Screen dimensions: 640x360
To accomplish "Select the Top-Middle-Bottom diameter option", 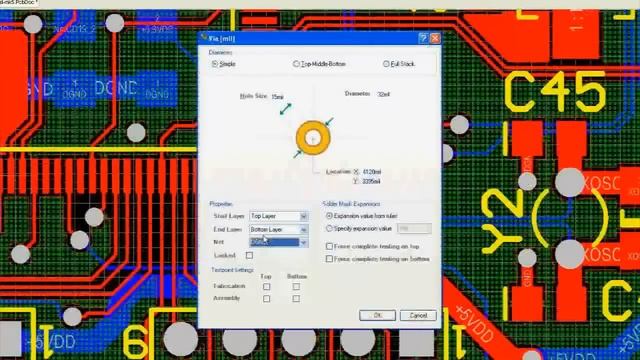I will [296, 64].
